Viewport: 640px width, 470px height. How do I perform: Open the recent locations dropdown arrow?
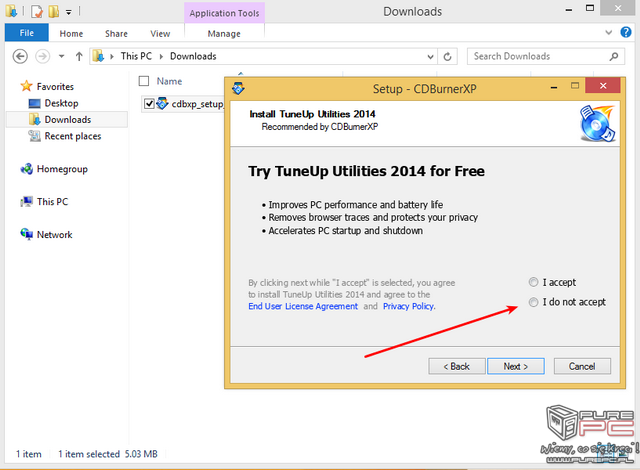point(61,56)
